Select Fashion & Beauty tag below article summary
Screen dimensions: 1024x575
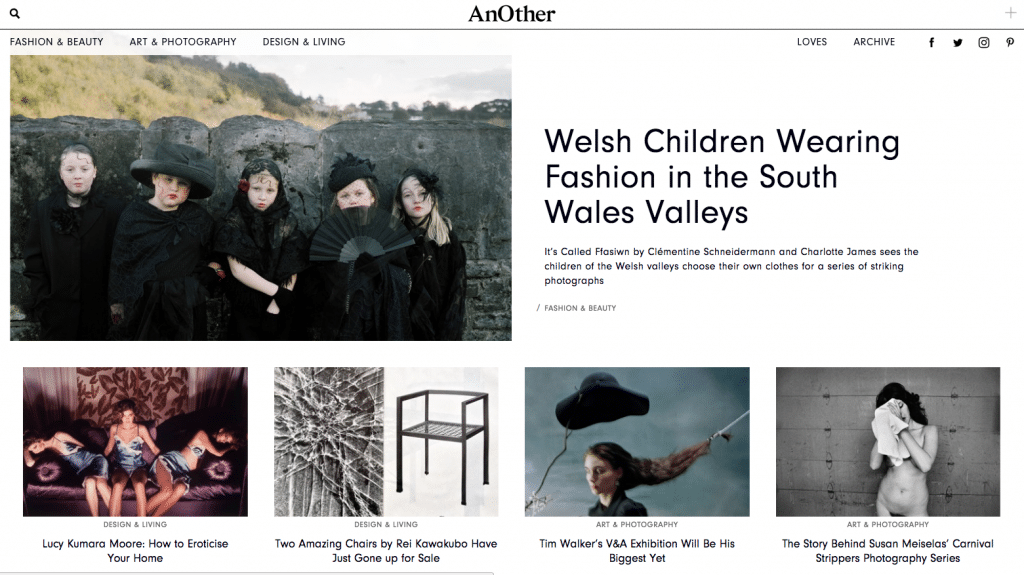click(x=580, y=308)
